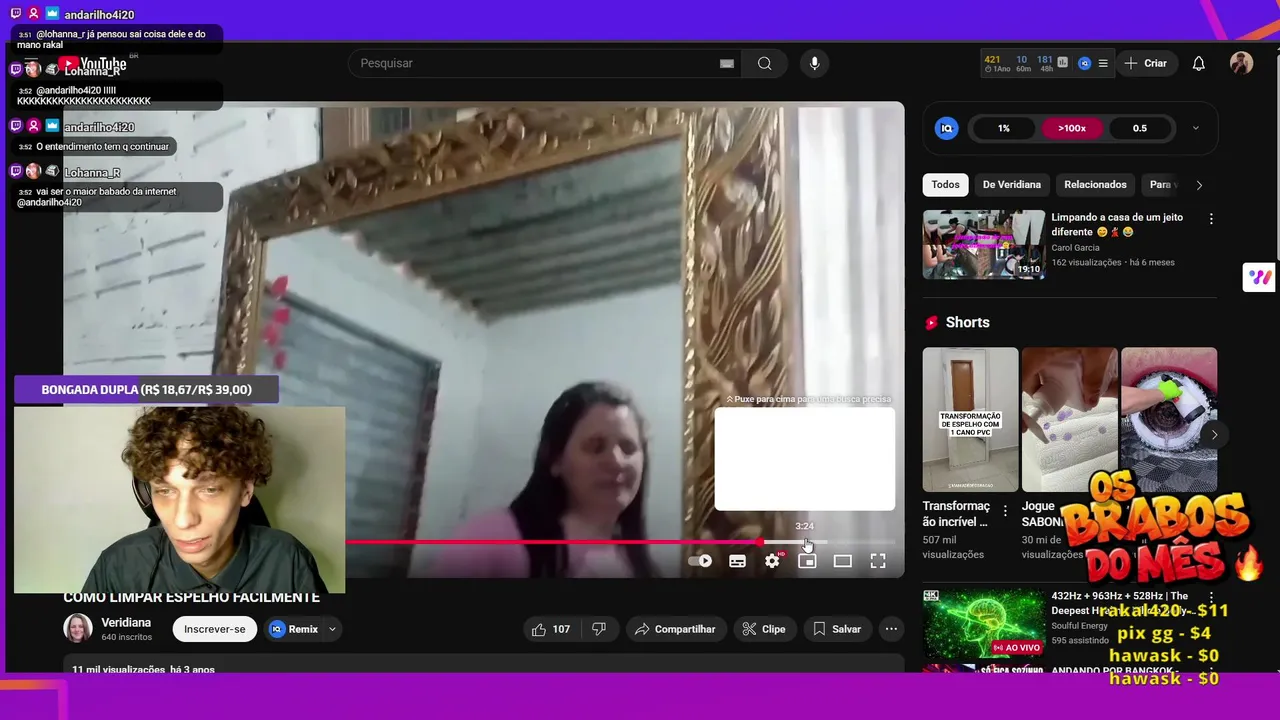Screen dimensions: 1280x720
Task: Open video settings gear icon
Action: pyautogui.click(x=772, y=561)
